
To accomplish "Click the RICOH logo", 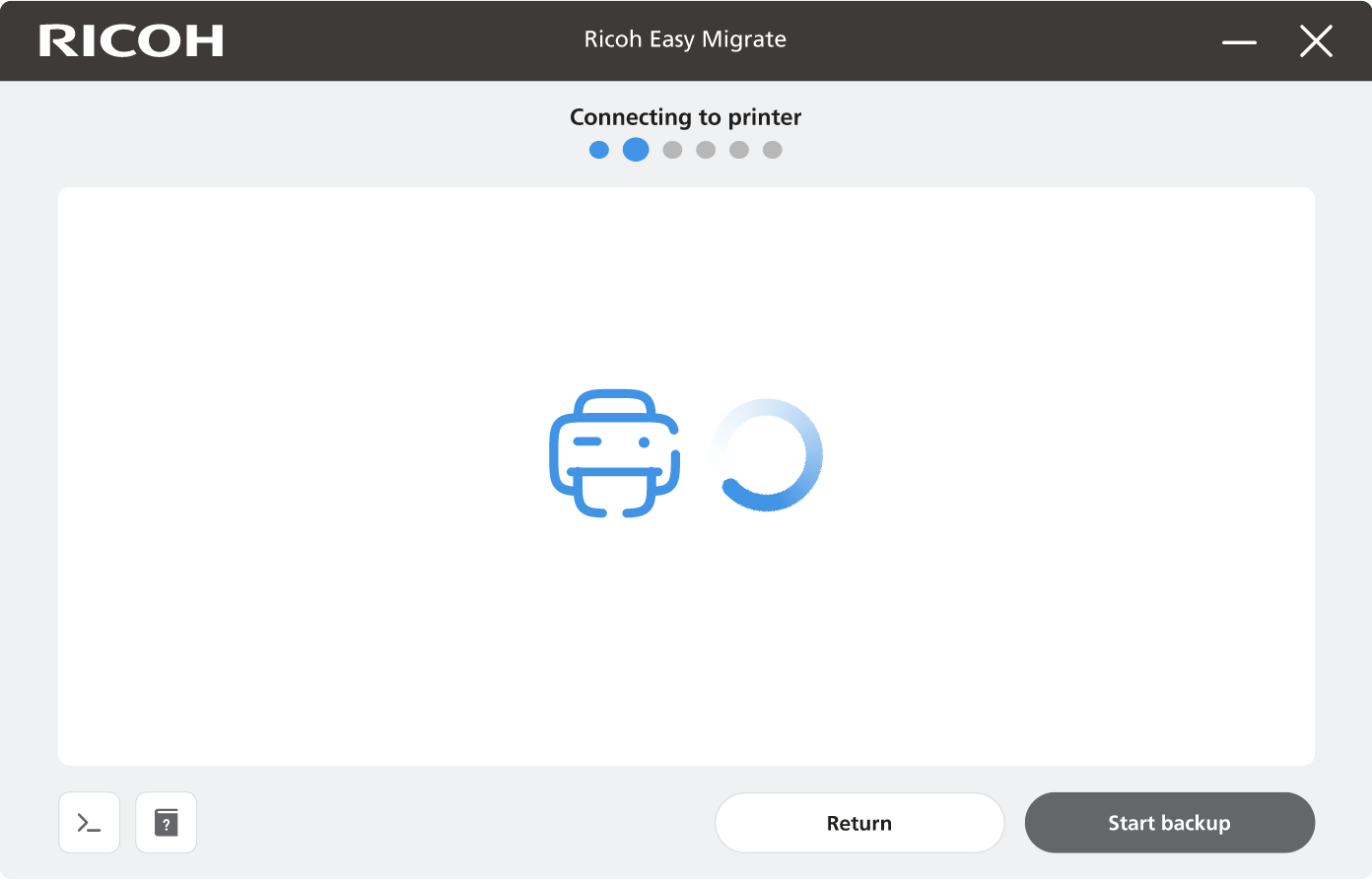I will [131, 40].
